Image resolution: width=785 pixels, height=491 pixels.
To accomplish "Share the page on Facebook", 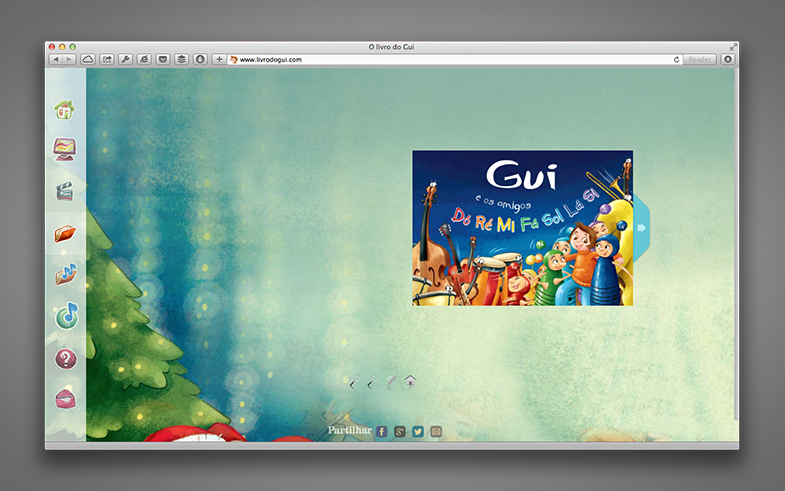I will [381, 431].
